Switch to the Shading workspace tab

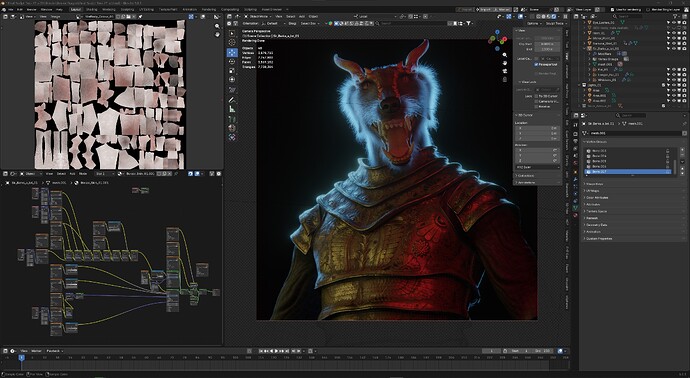92,9
